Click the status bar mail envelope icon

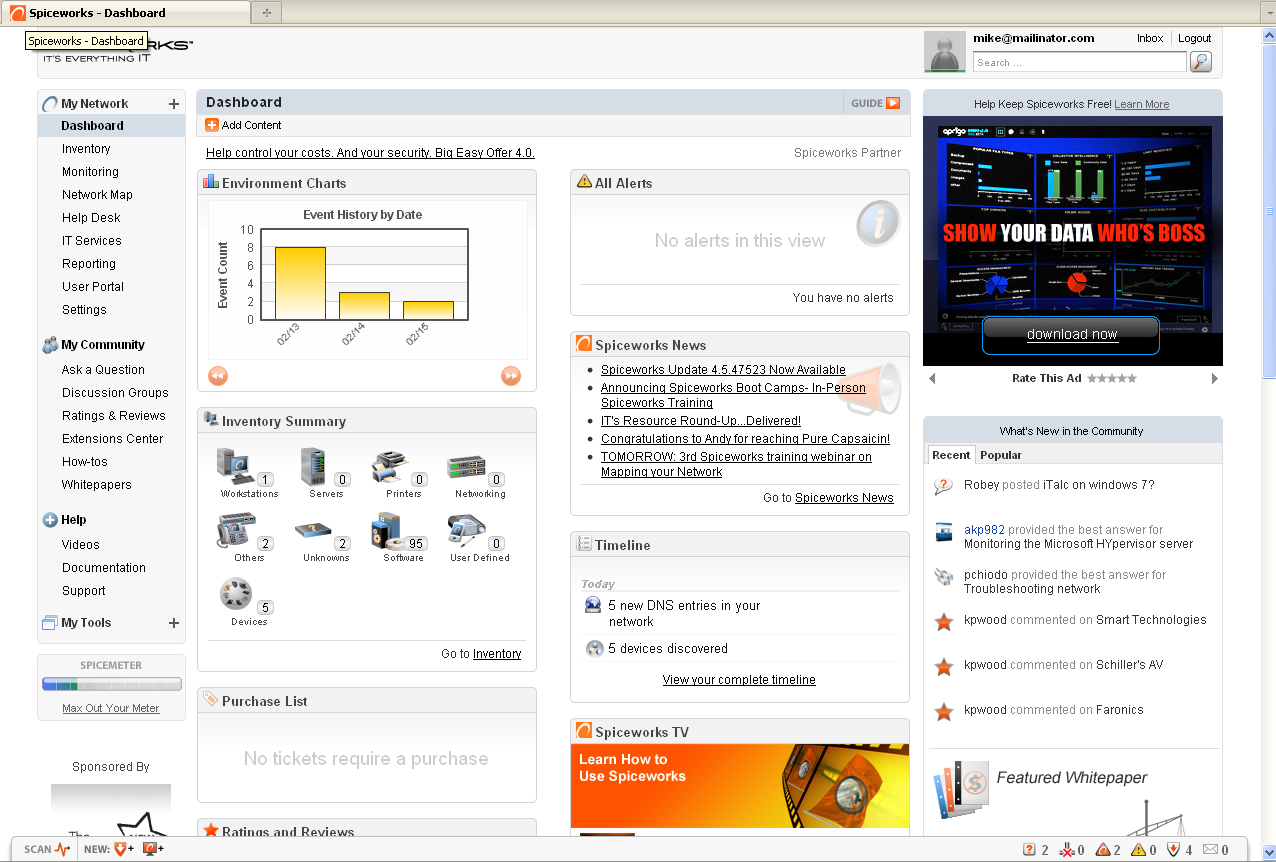pyautogui.click(x=1210, y=850)
